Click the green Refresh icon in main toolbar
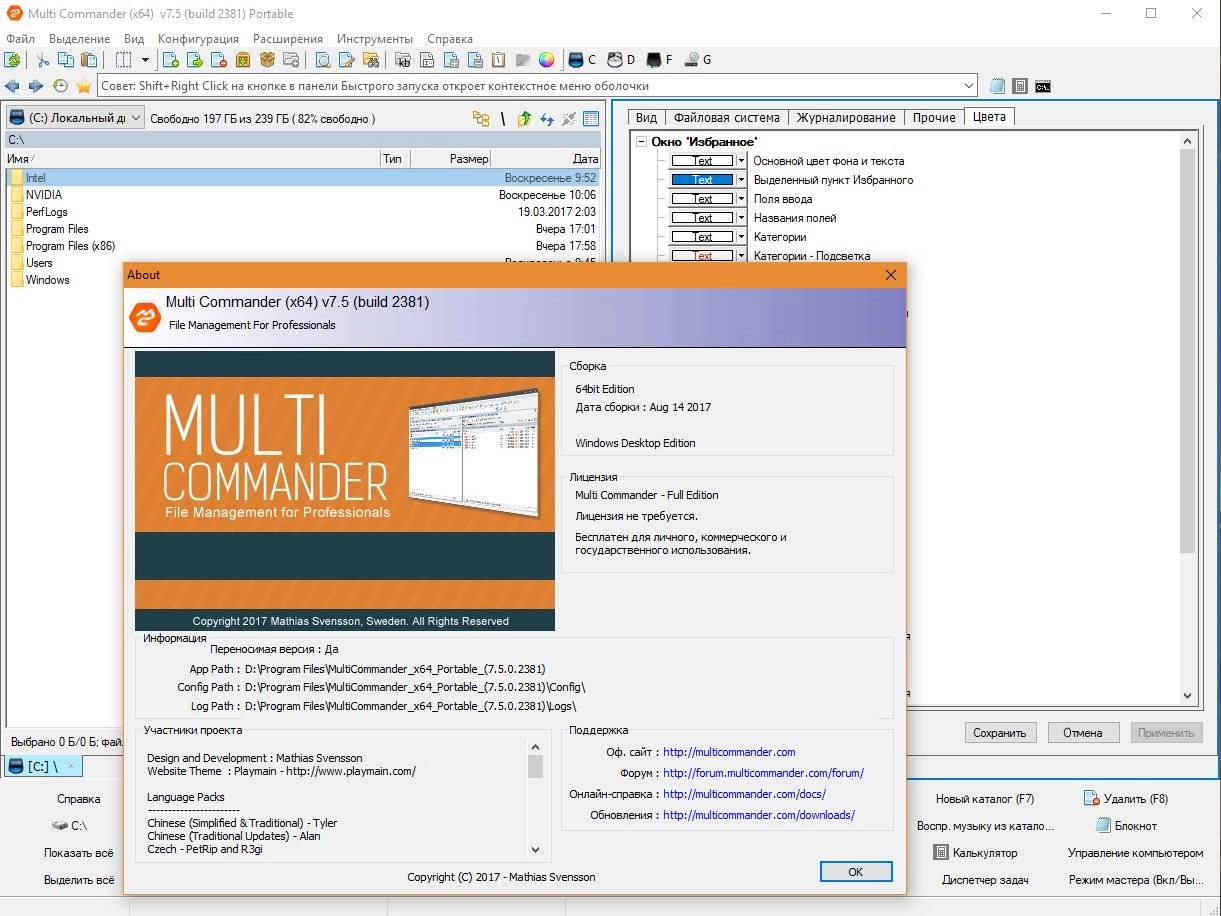 pos(13,60)
